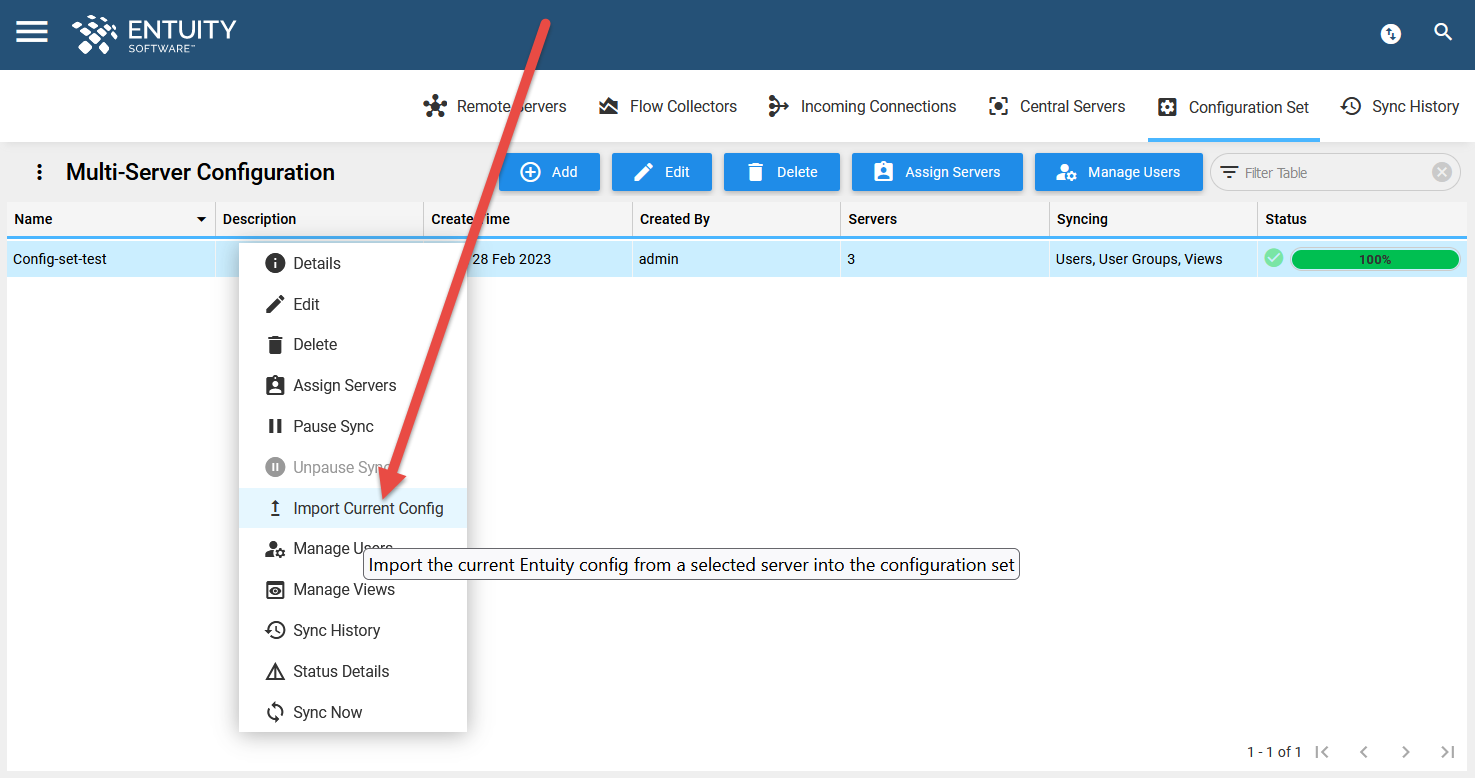
Task: Click the Description column header
Action: 319,219
